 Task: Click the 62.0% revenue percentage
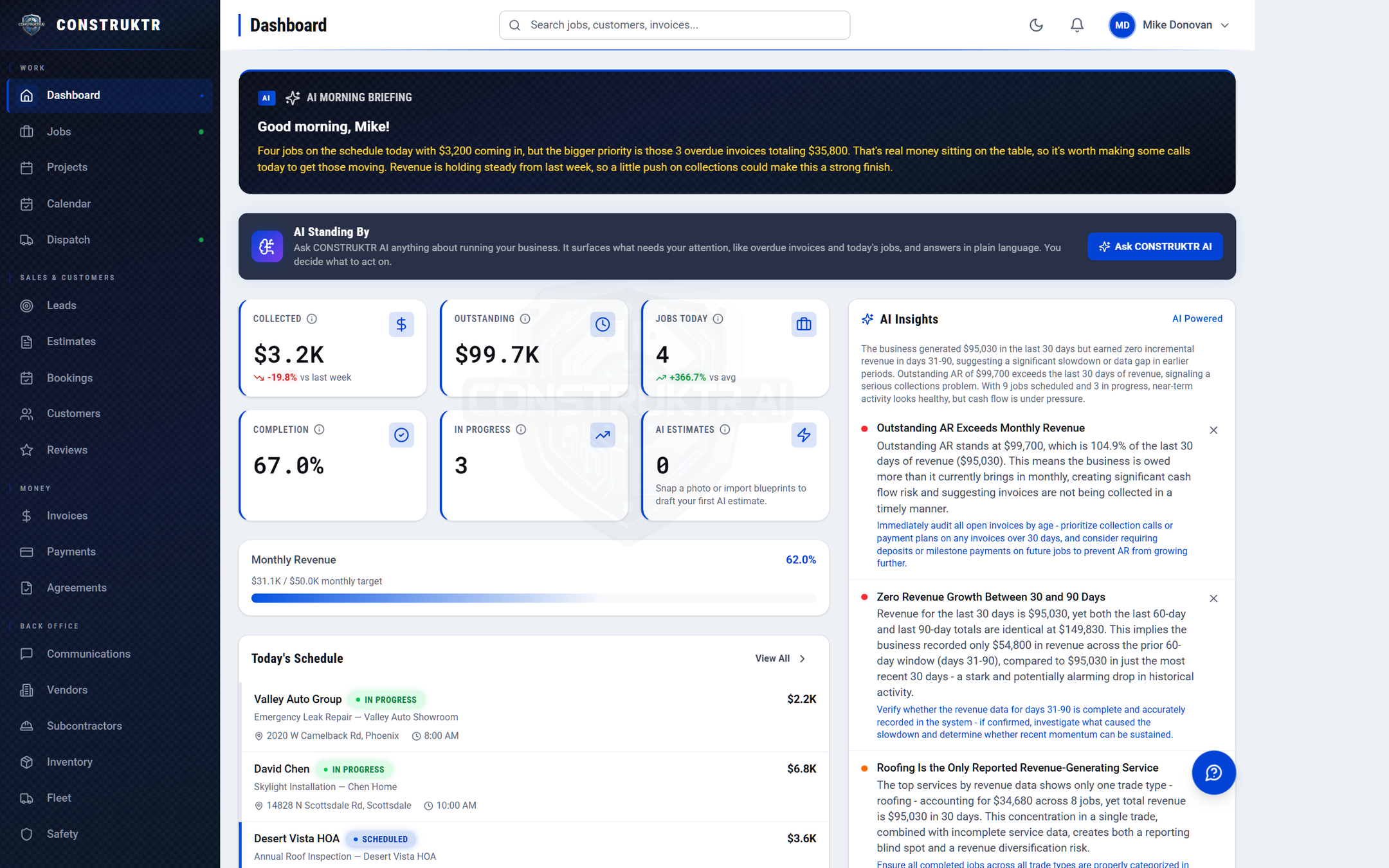click(801, 560)
